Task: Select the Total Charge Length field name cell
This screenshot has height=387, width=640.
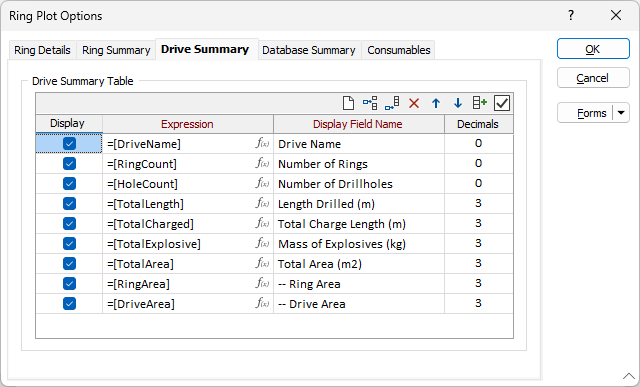Action: point(359,224)
